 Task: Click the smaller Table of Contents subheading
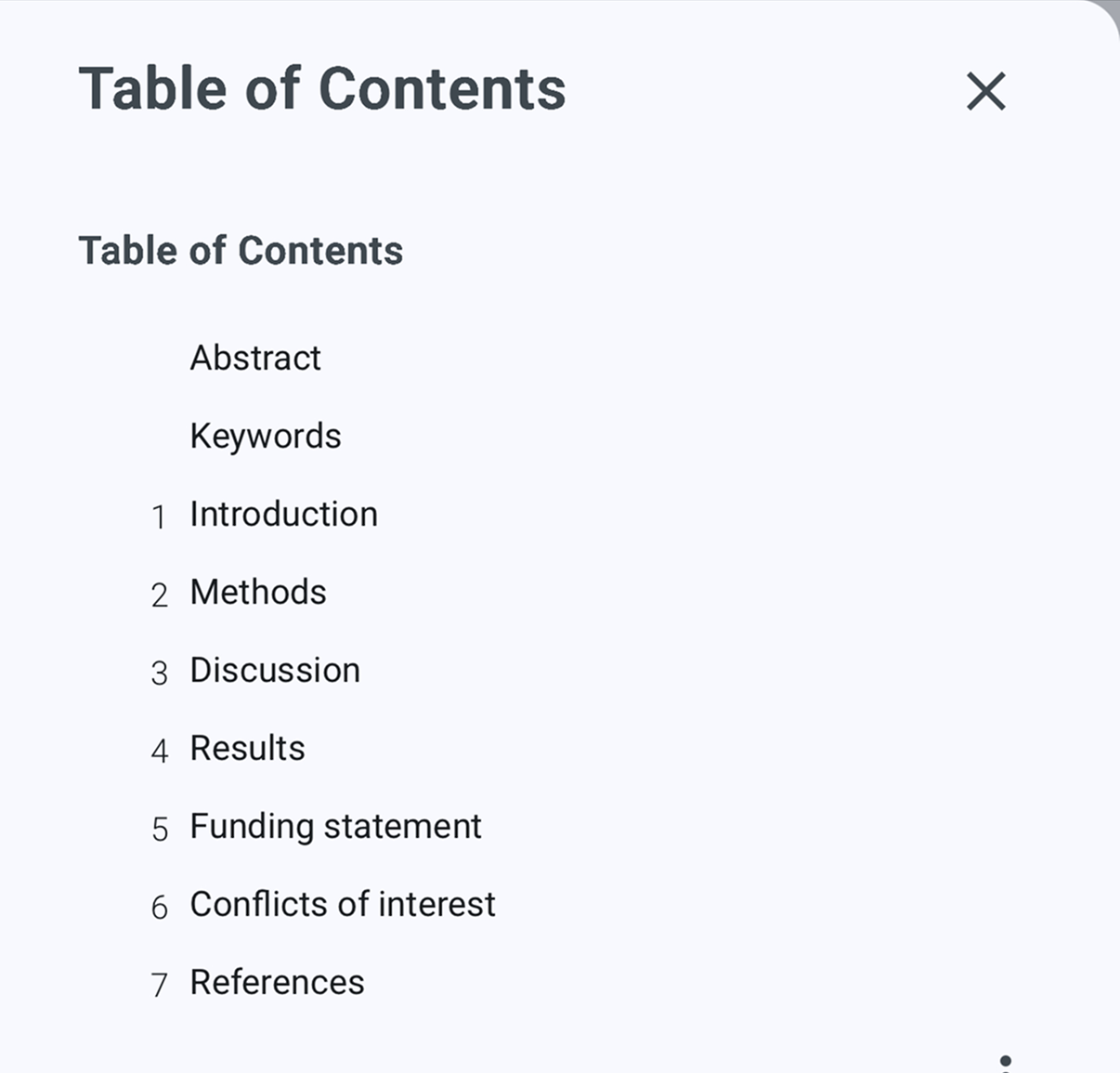[x=241, y=251]
